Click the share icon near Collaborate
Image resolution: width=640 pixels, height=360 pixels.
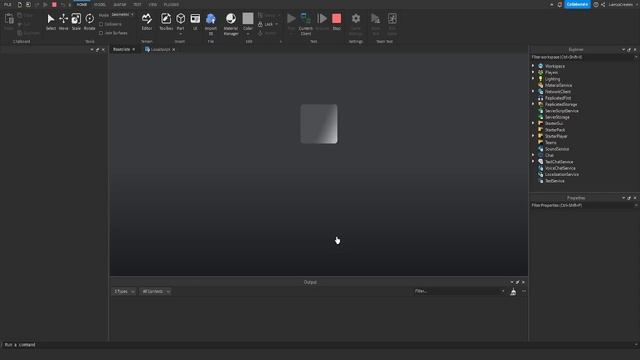pyautogui.click(x=603, y=4)
